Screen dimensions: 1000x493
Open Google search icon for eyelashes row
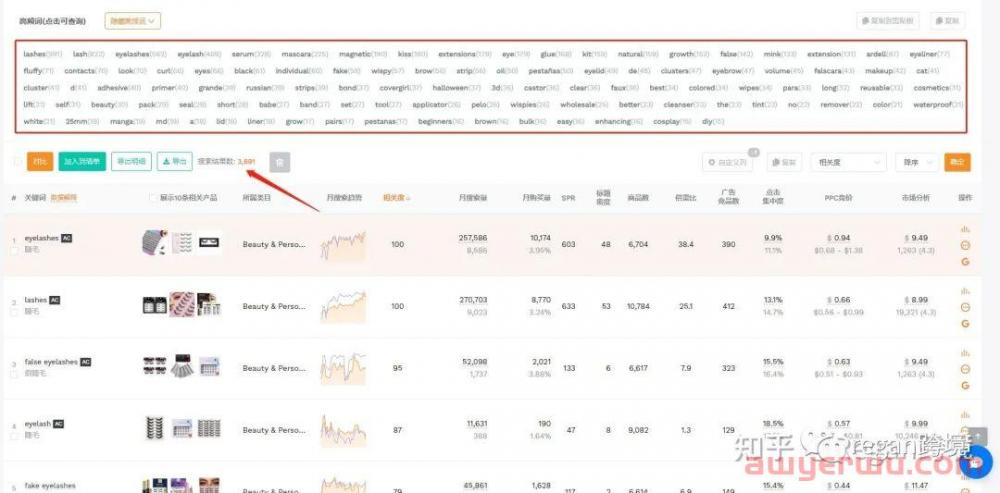pos(965,261)
